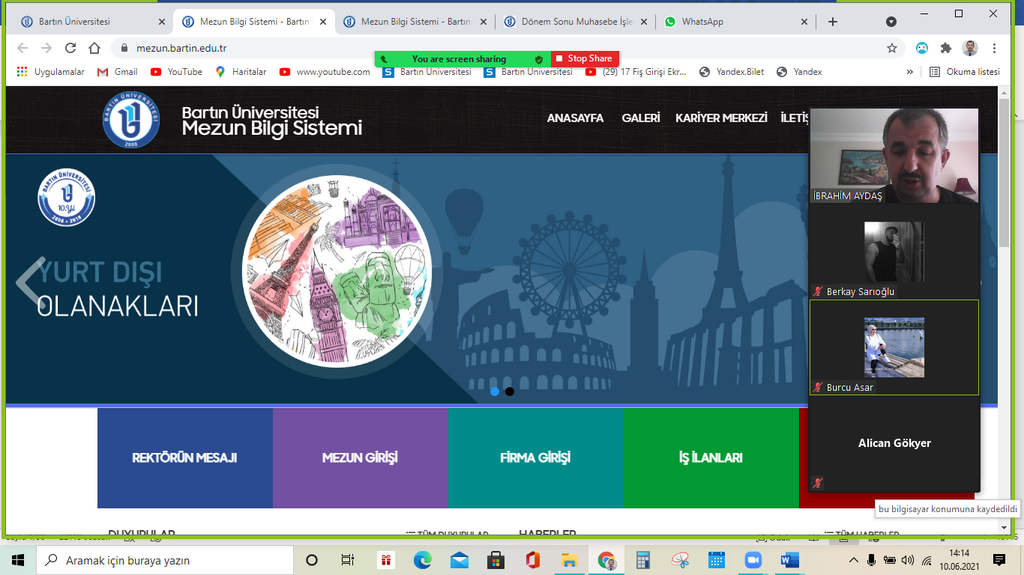The image size is (1024, 575).
Task: Open Microsoft Word in the taskbar
Action: pyautogui.click(x=789, y=560)
